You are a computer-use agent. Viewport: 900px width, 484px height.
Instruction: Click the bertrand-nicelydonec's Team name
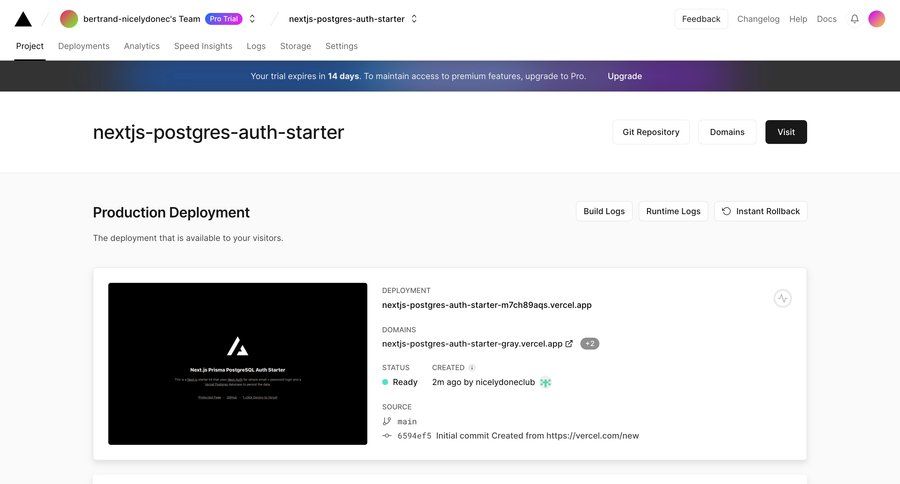click(142, 19)
